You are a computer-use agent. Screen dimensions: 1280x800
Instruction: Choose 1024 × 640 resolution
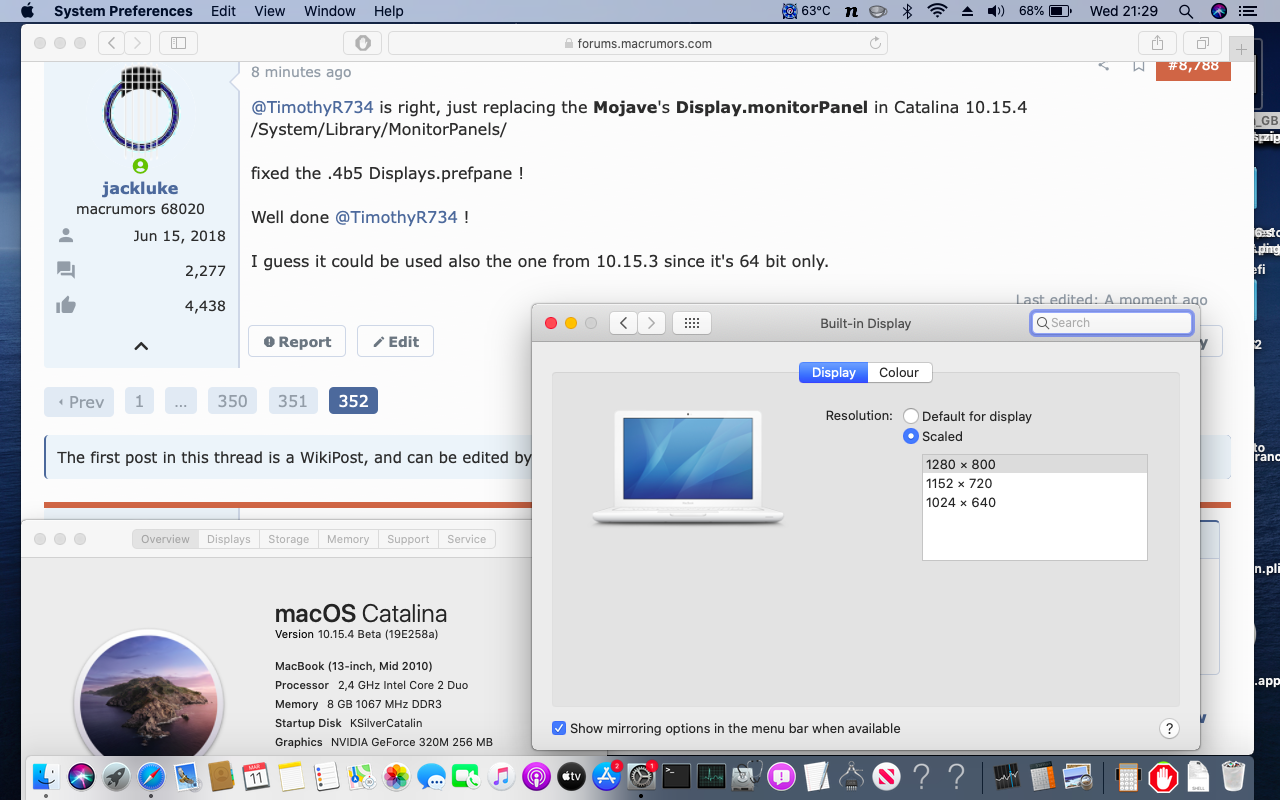click(1035, 502)
